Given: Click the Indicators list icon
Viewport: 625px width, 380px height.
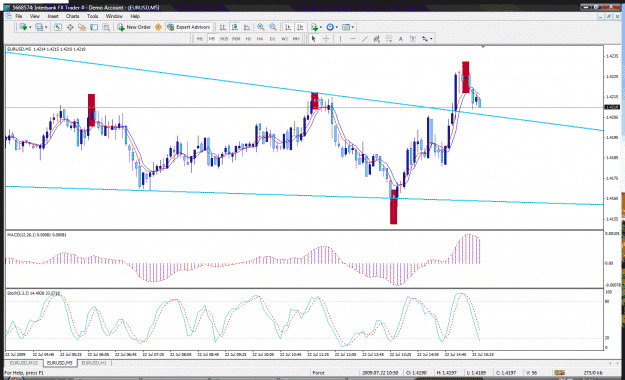Looking at the screenshot, I should (314, 27).
